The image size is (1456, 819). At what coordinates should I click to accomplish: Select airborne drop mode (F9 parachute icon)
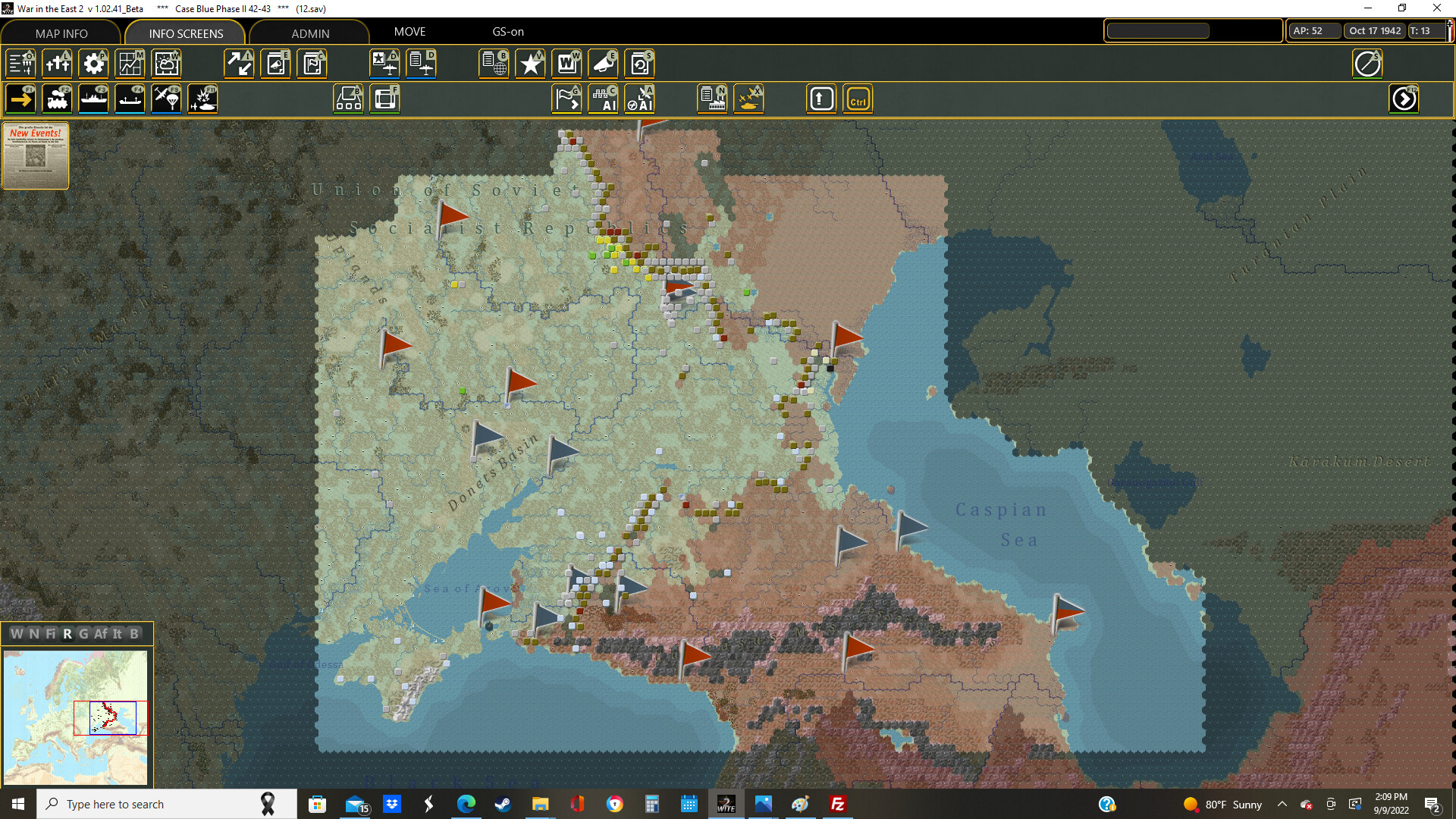(166, 98)
